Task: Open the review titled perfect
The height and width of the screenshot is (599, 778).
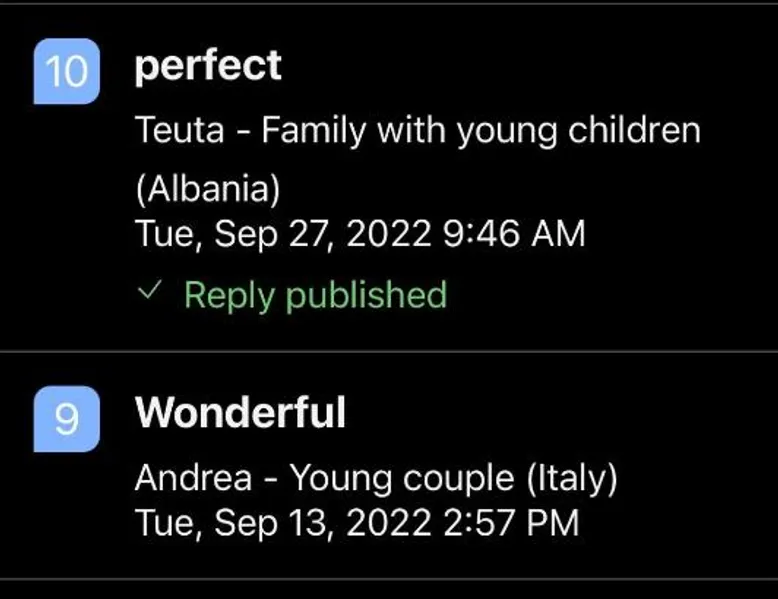Action: click(x=208, y=66)
